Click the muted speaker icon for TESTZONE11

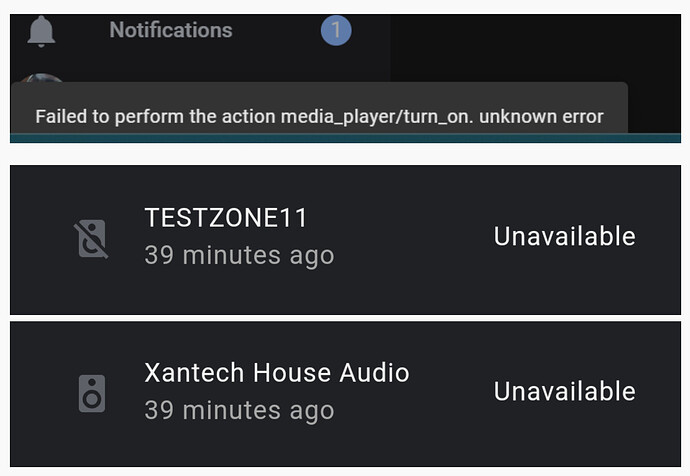[91, 239]
